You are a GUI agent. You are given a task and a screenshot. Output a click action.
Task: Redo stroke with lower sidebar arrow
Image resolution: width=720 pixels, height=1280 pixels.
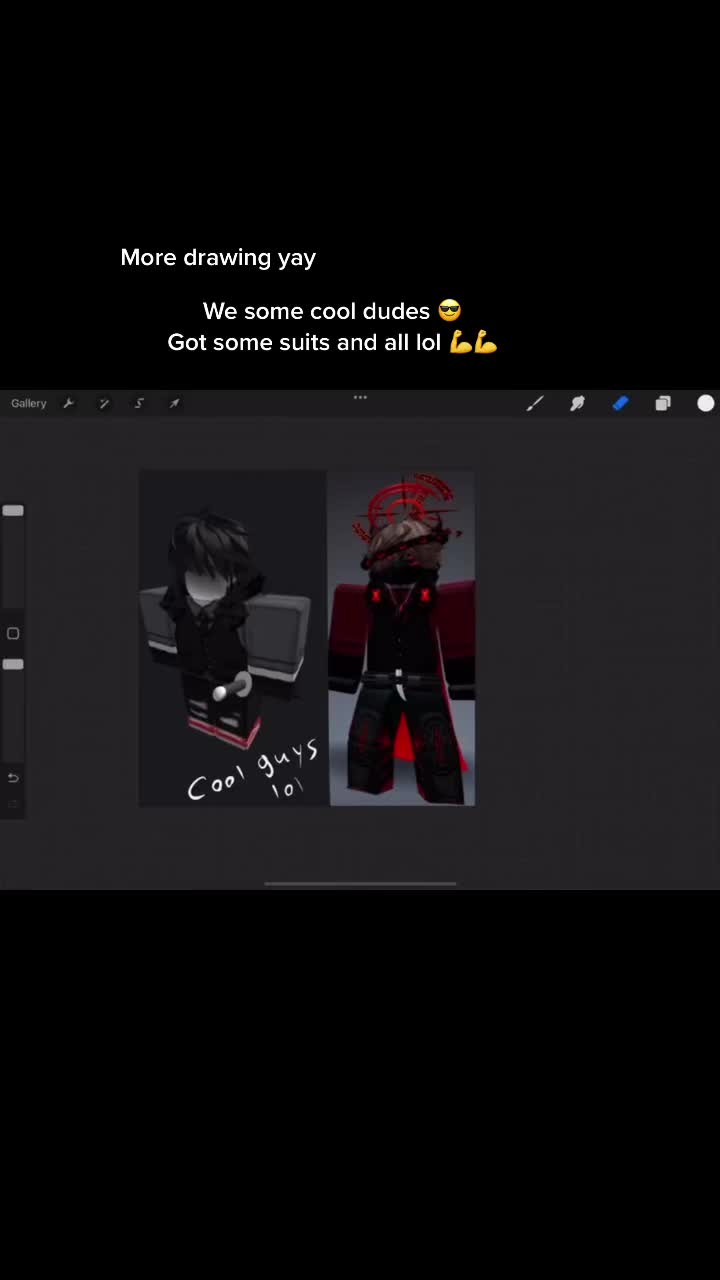tap(13, 803)
